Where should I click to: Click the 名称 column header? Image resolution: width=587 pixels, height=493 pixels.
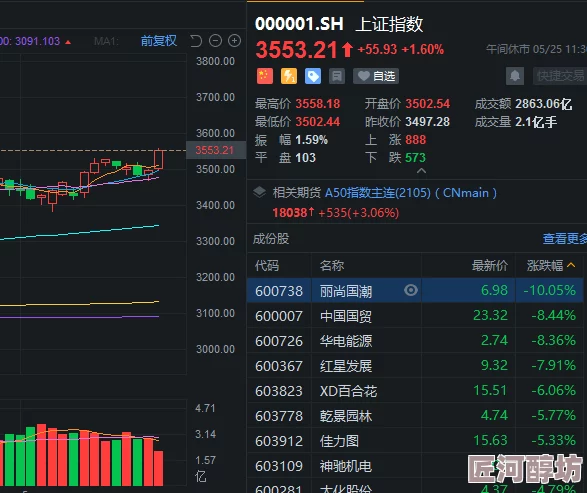331,265
